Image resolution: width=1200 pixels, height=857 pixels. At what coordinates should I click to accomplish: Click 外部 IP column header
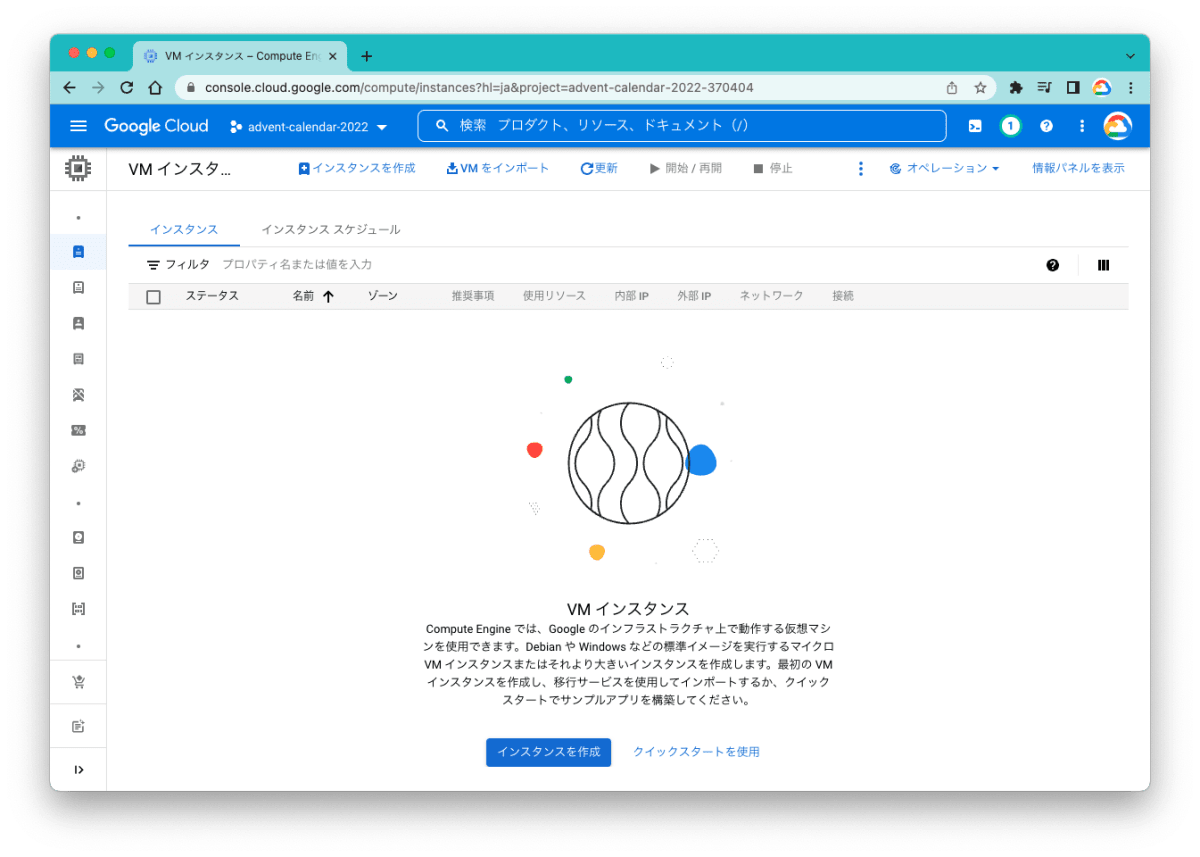[x=694, y=296]
